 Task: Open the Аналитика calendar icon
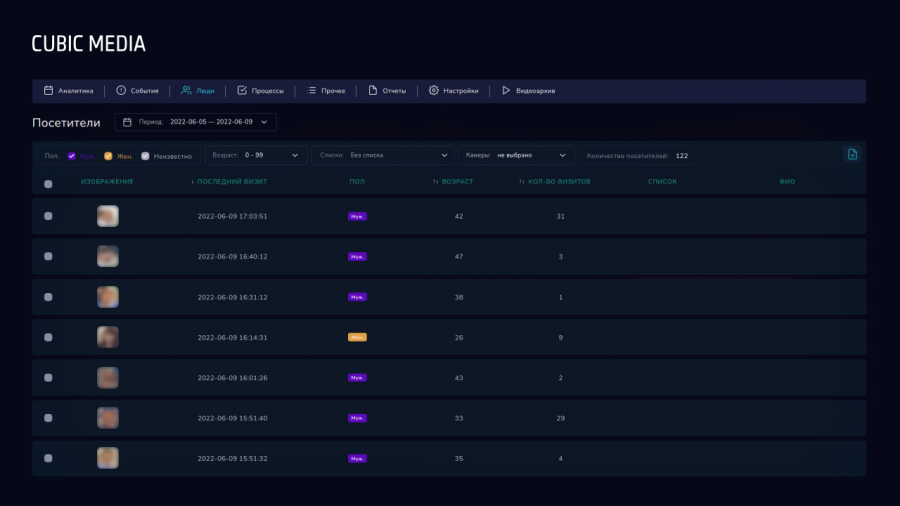click(x=48, y=91)
